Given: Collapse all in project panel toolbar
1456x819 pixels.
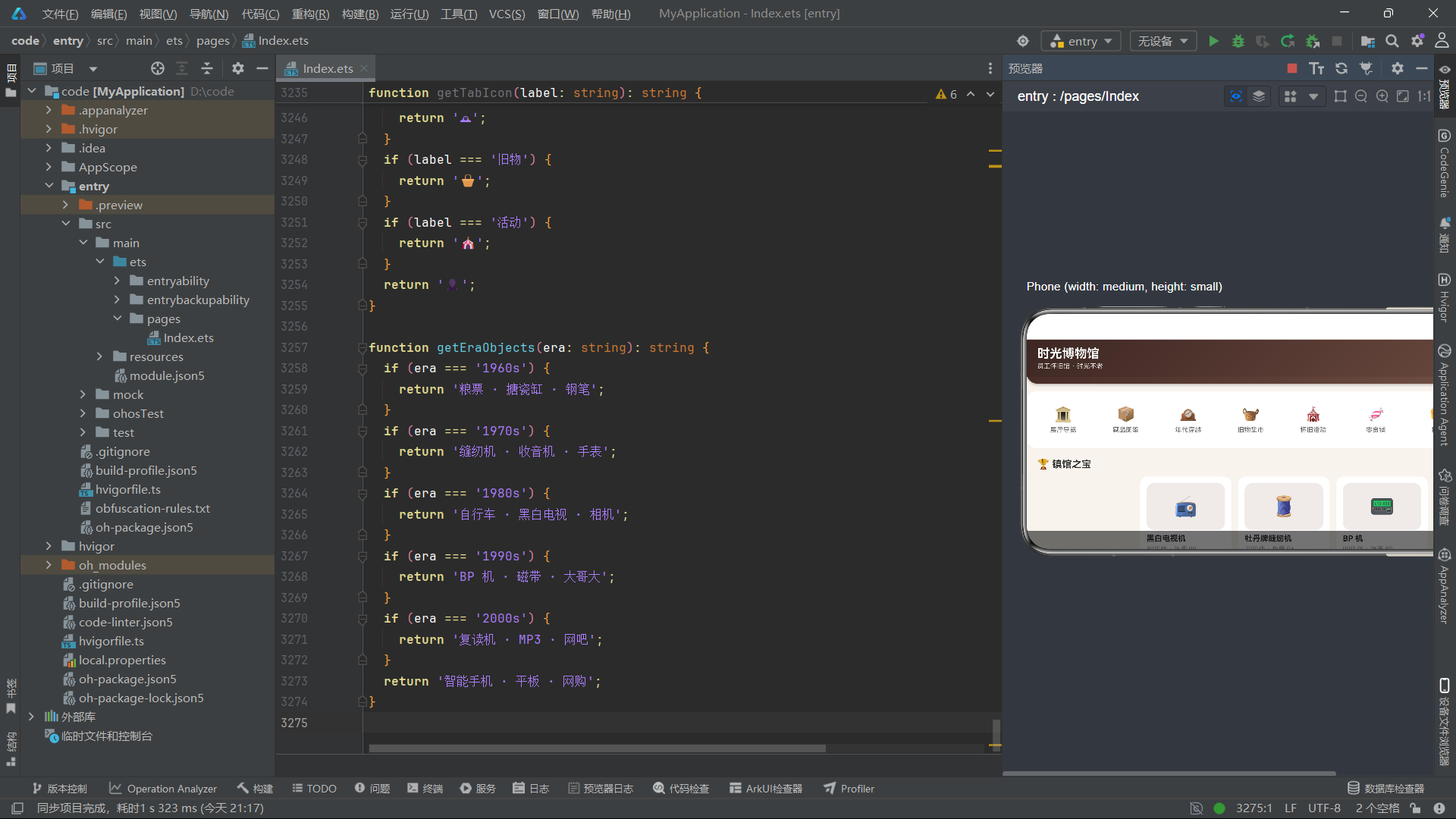Looking at the screenshot, I should 207,68.
